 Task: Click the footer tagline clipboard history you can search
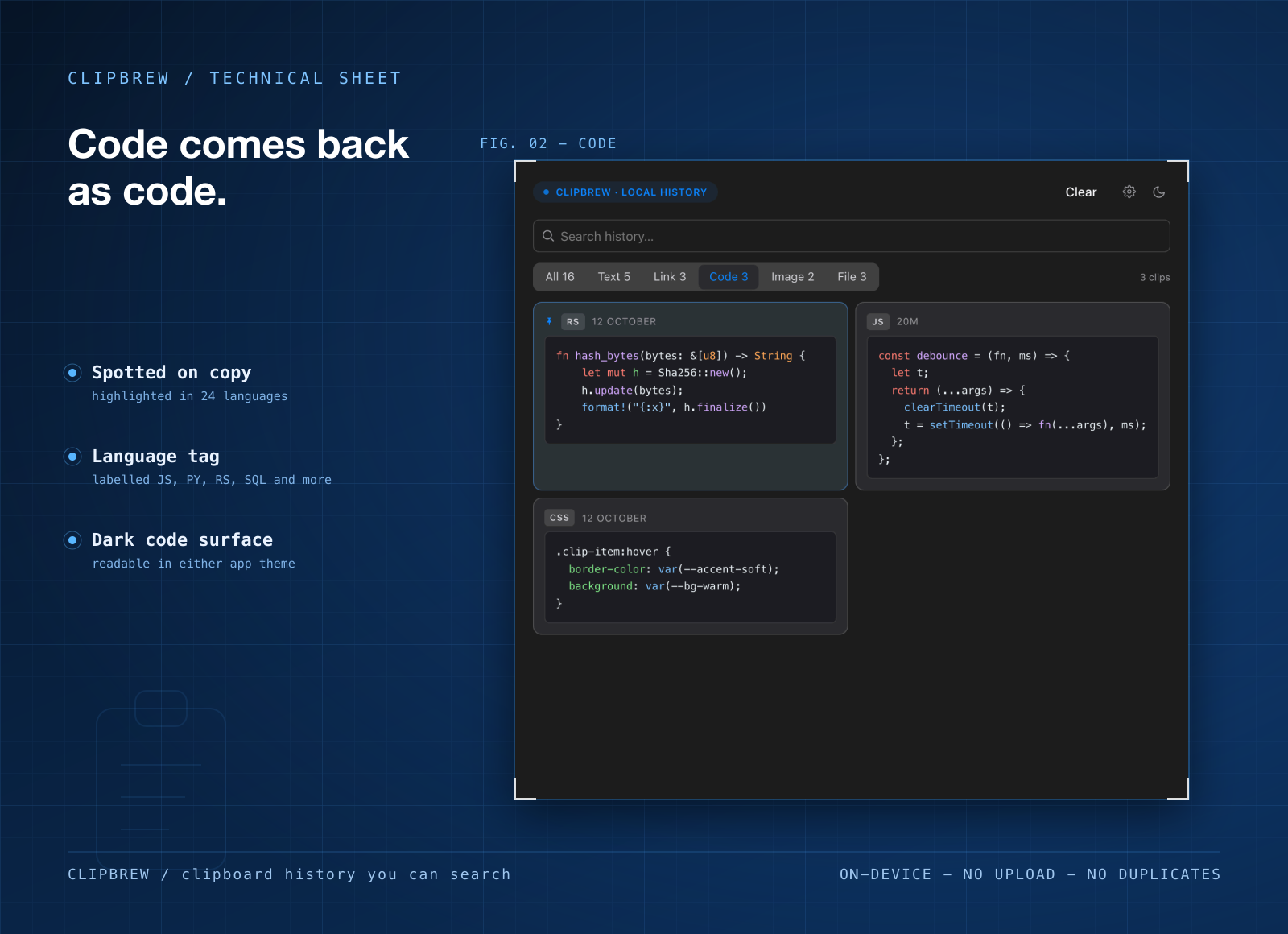346,874
